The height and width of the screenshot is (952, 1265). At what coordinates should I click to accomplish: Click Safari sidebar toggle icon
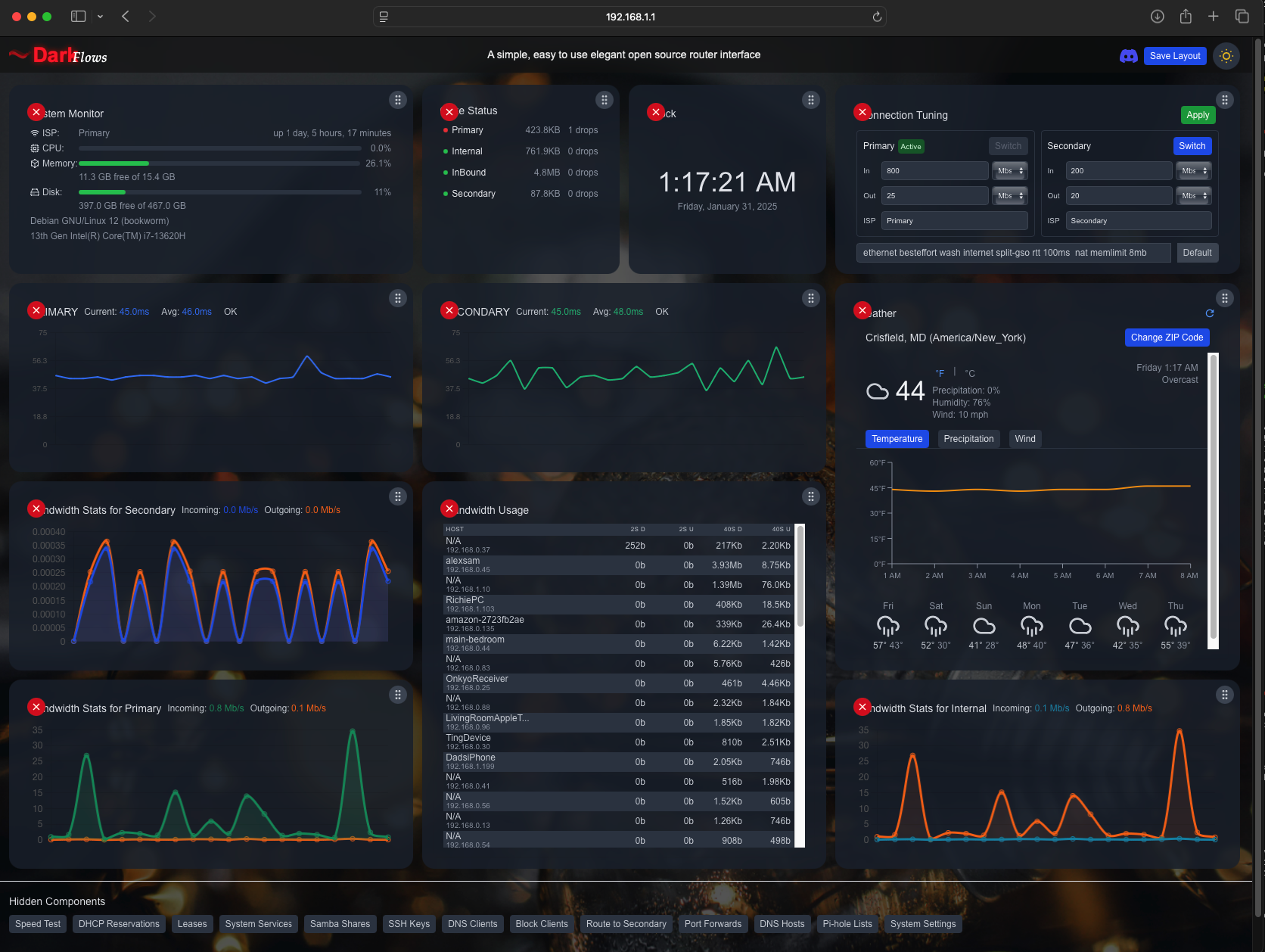coord(78,17)
